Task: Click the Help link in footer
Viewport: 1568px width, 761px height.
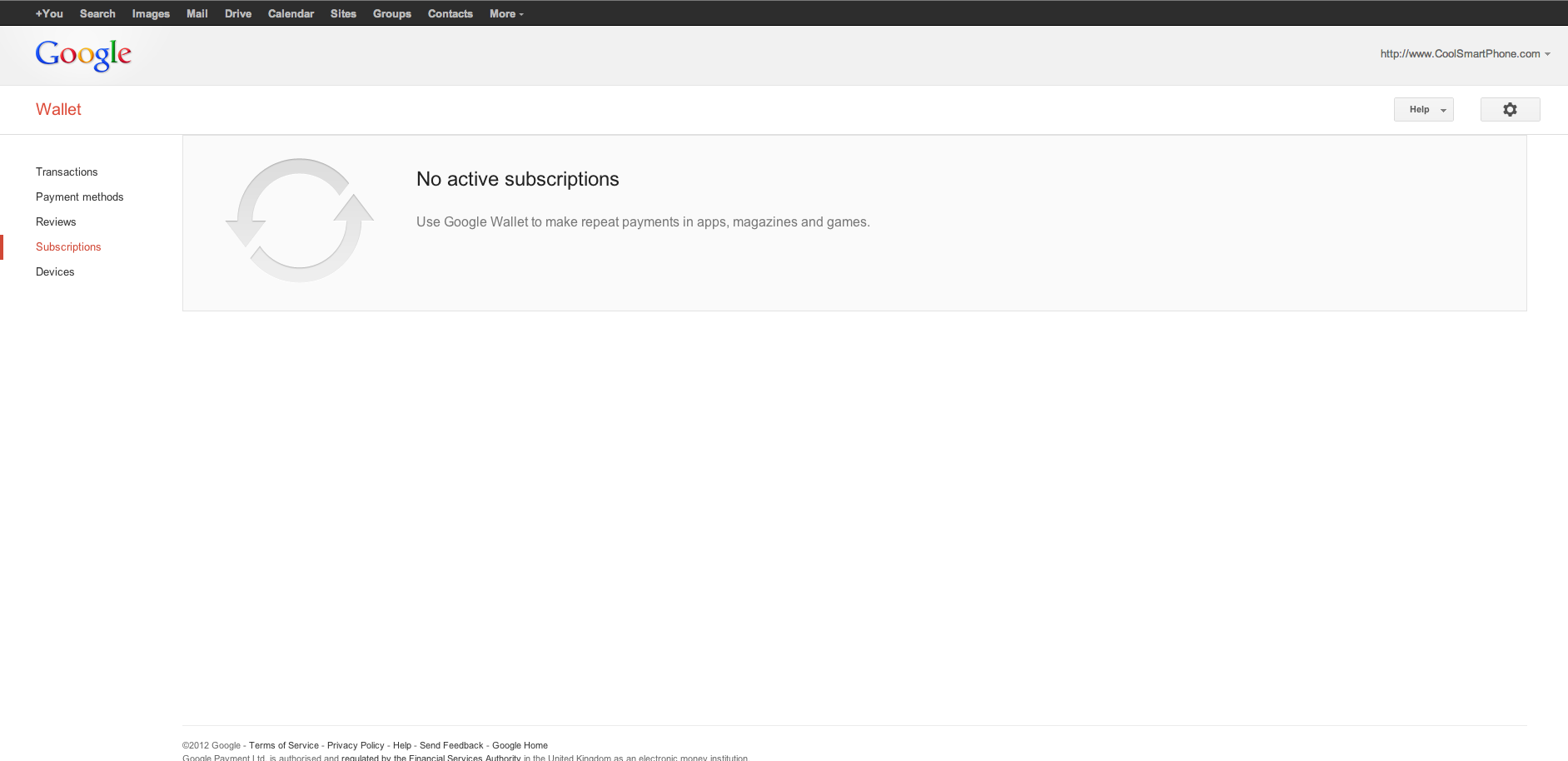Action: pyautogui.click(x=402, y=745)
